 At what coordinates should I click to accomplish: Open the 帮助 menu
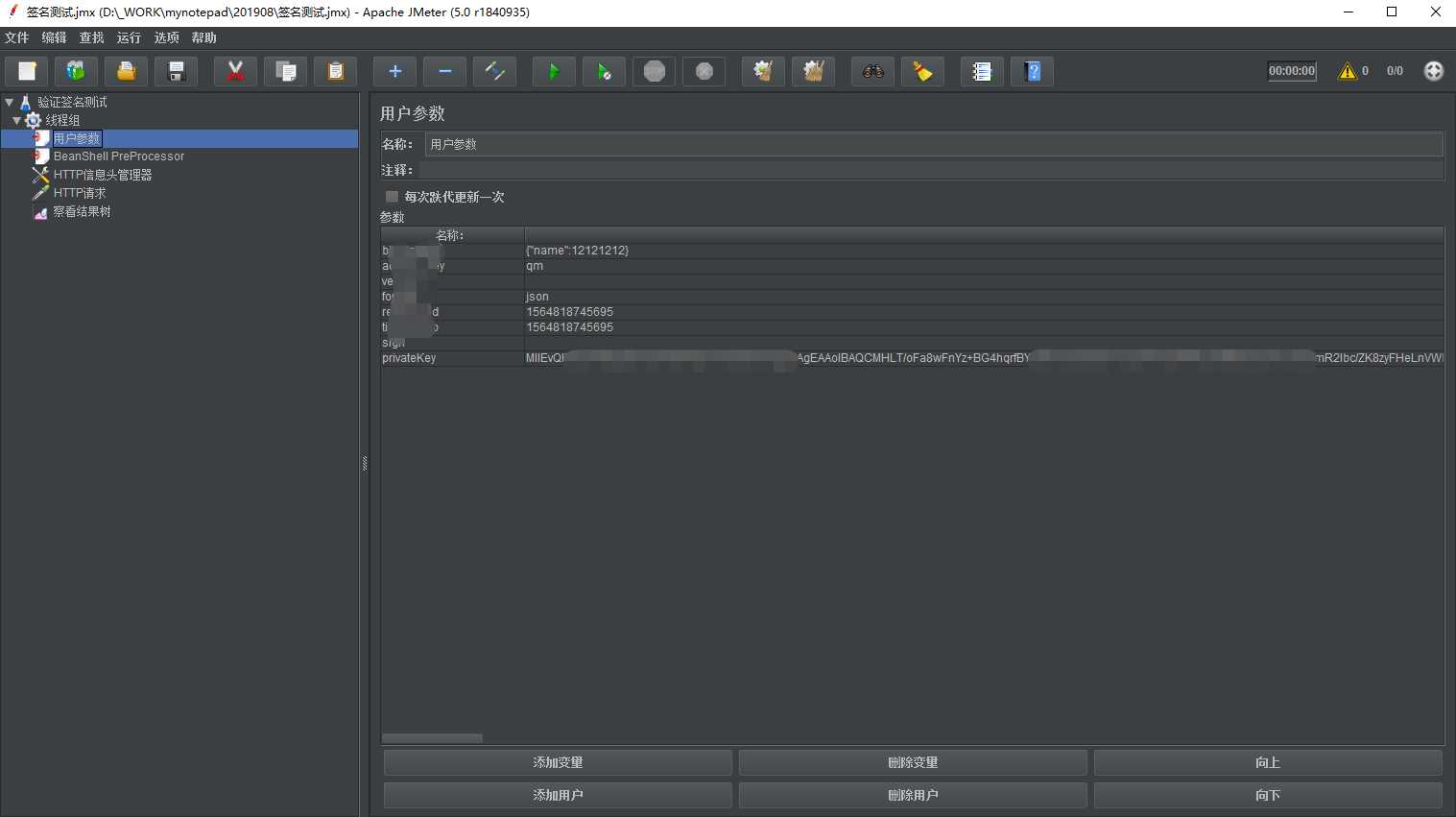click(x=204, y=37)
